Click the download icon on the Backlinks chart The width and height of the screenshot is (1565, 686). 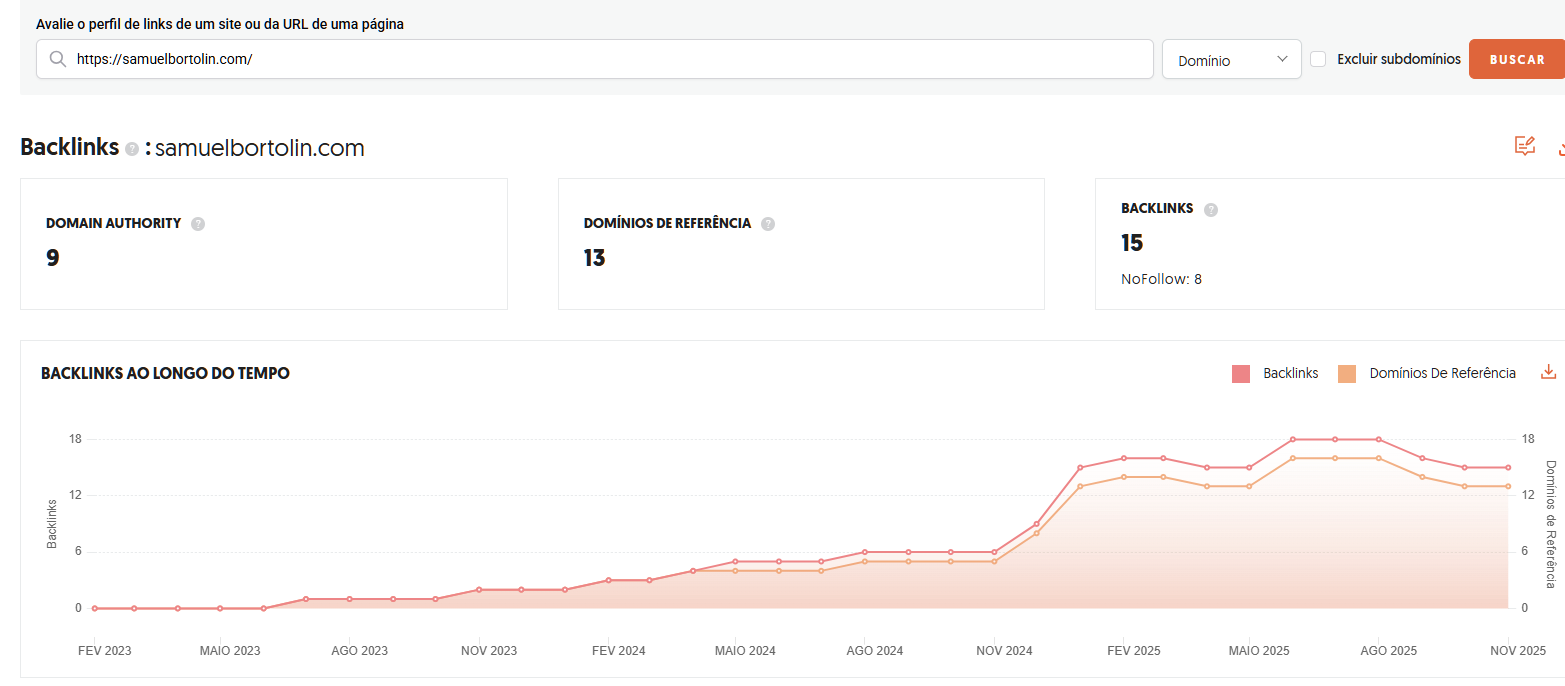click(x=1548, y=371)
